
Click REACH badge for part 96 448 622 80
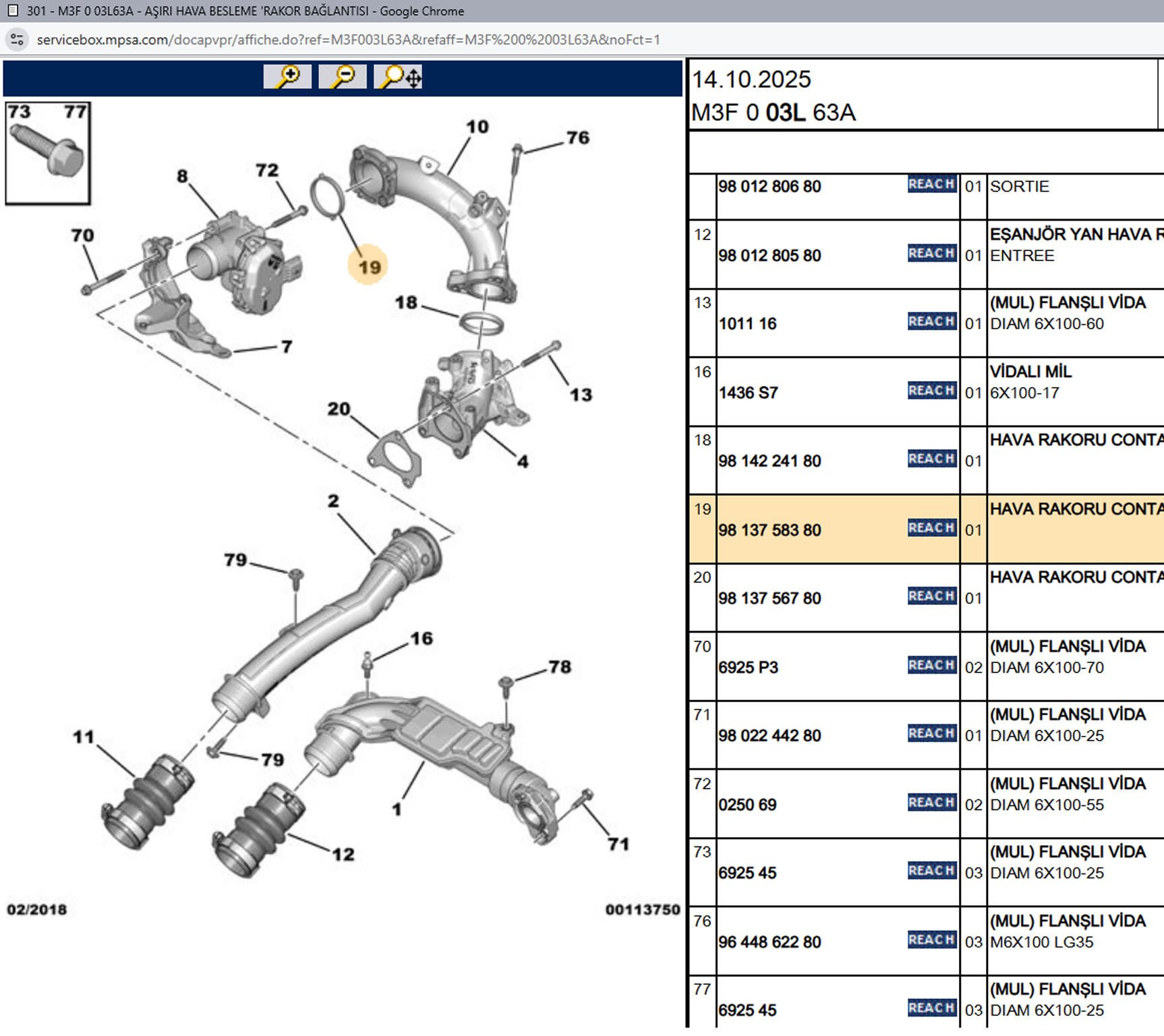coord(931,940)
